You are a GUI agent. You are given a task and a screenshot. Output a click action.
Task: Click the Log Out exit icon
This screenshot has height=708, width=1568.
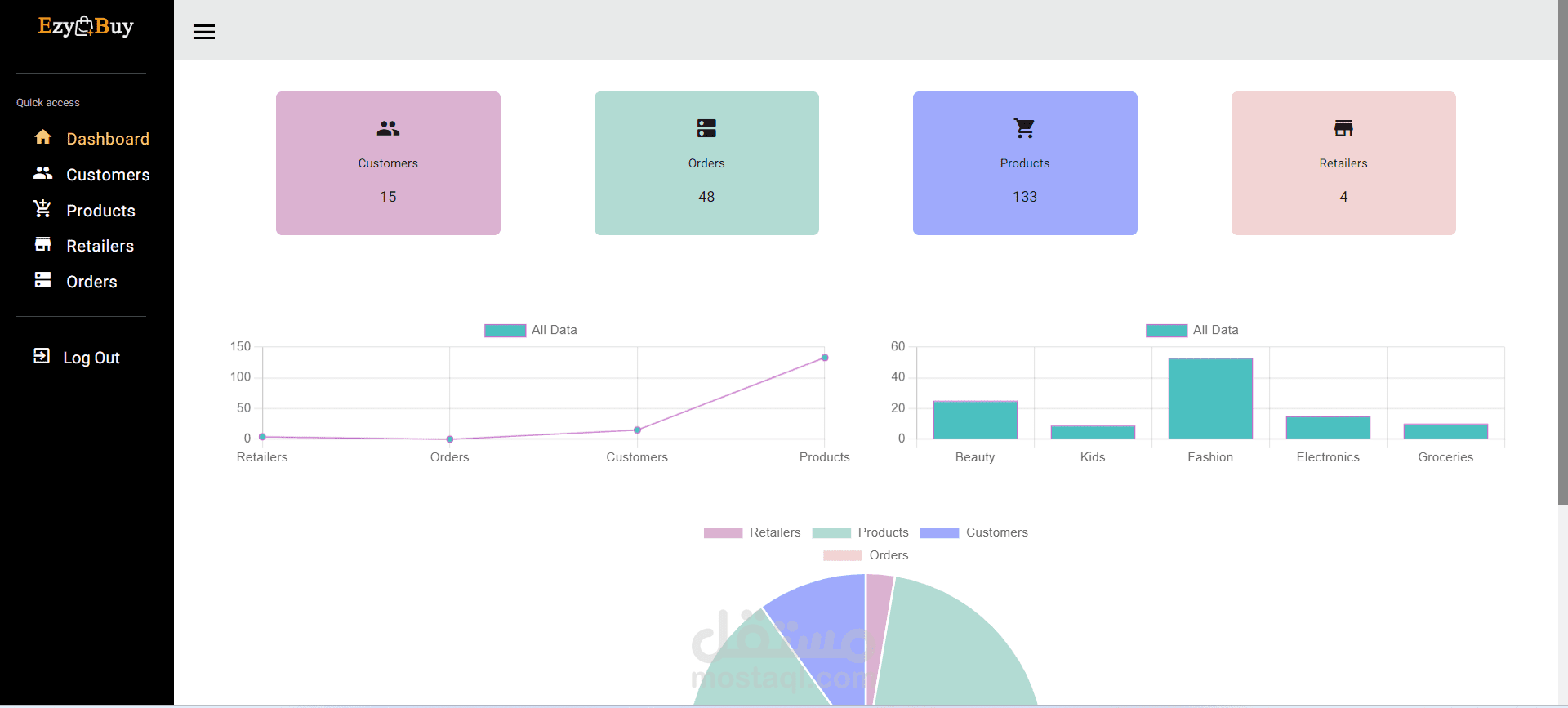click(42, 356)
